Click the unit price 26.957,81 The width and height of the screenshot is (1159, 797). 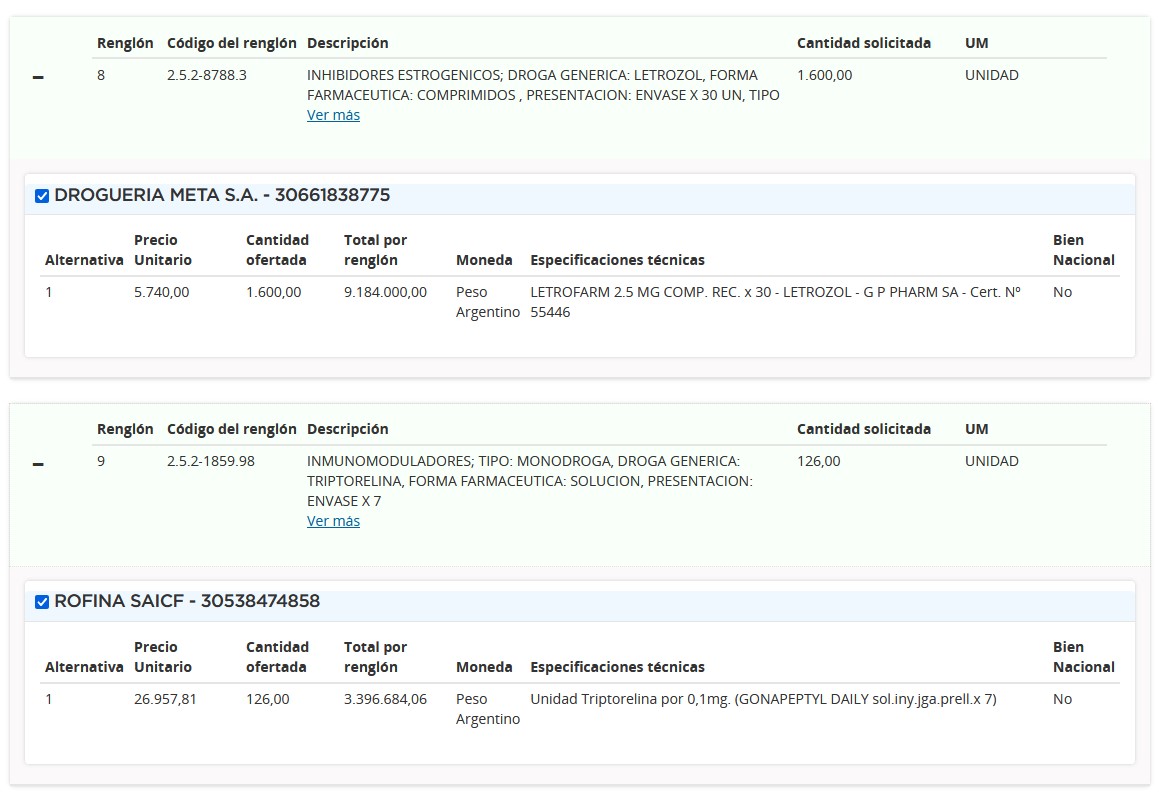[x=165, y=699]
